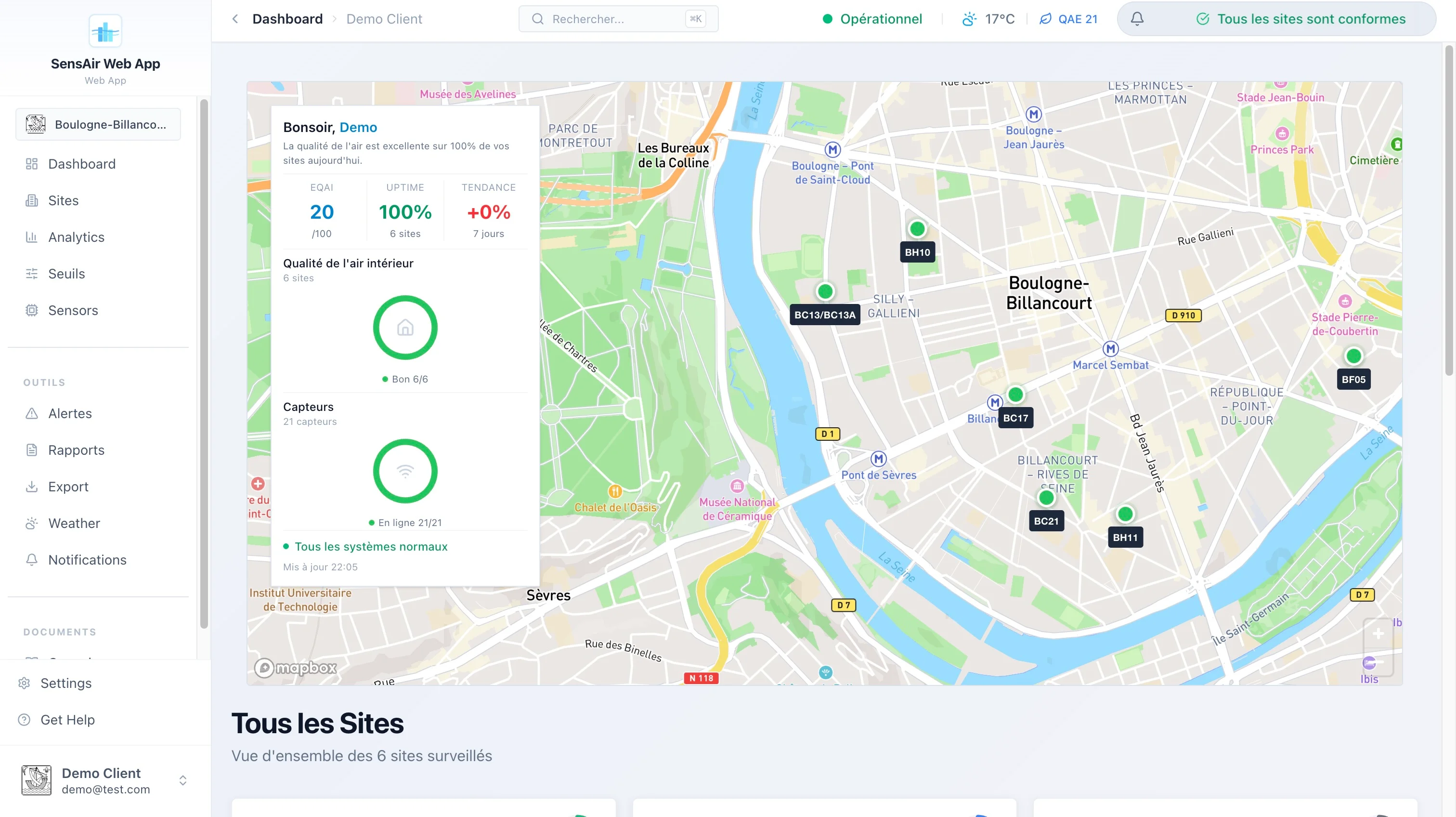Click the Tous les Sites heading
This screenshot has height=817, width=1456.
[317, 724]
